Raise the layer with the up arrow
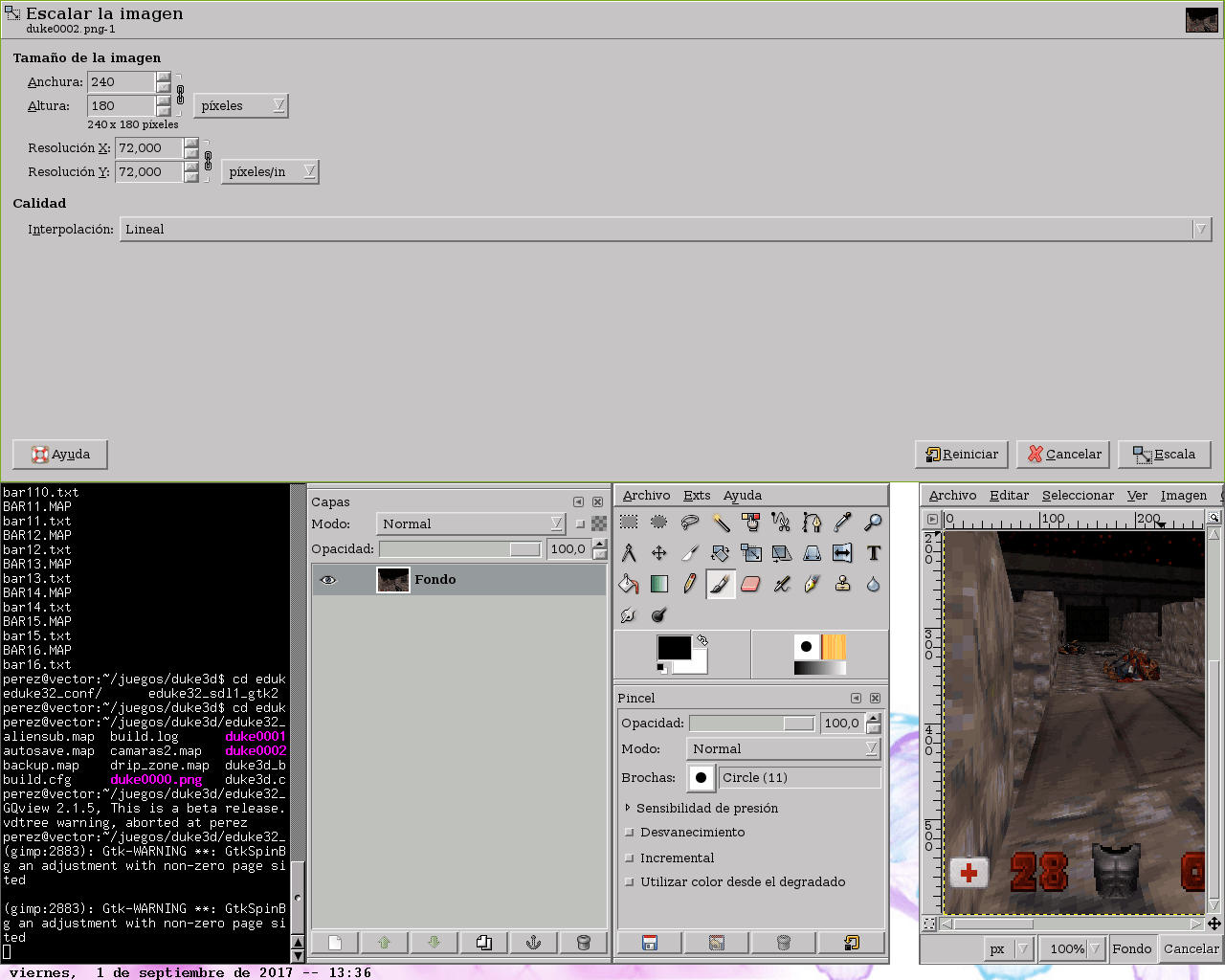 [x=385, y=943]
